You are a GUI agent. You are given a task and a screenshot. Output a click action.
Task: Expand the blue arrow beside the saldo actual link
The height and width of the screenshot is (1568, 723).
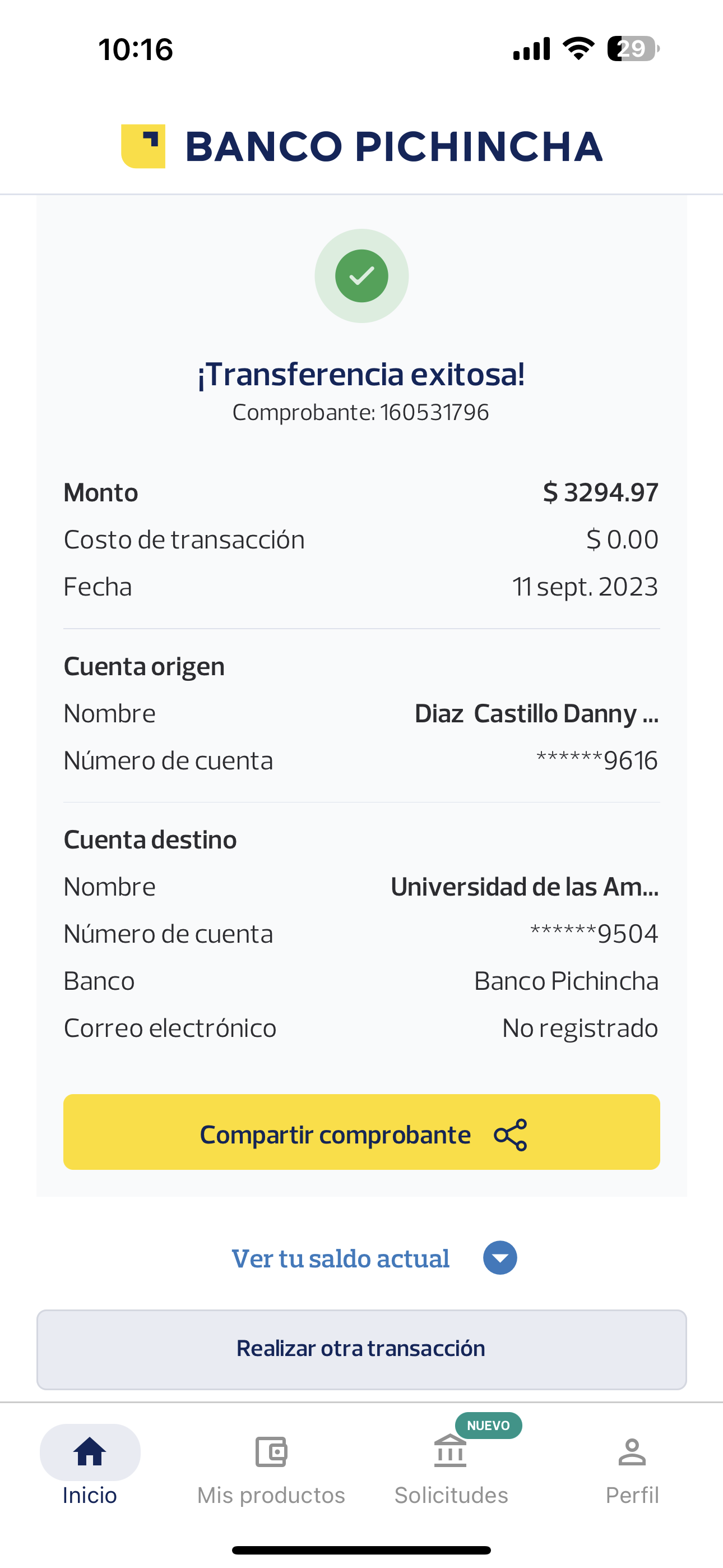(499, 1257)
